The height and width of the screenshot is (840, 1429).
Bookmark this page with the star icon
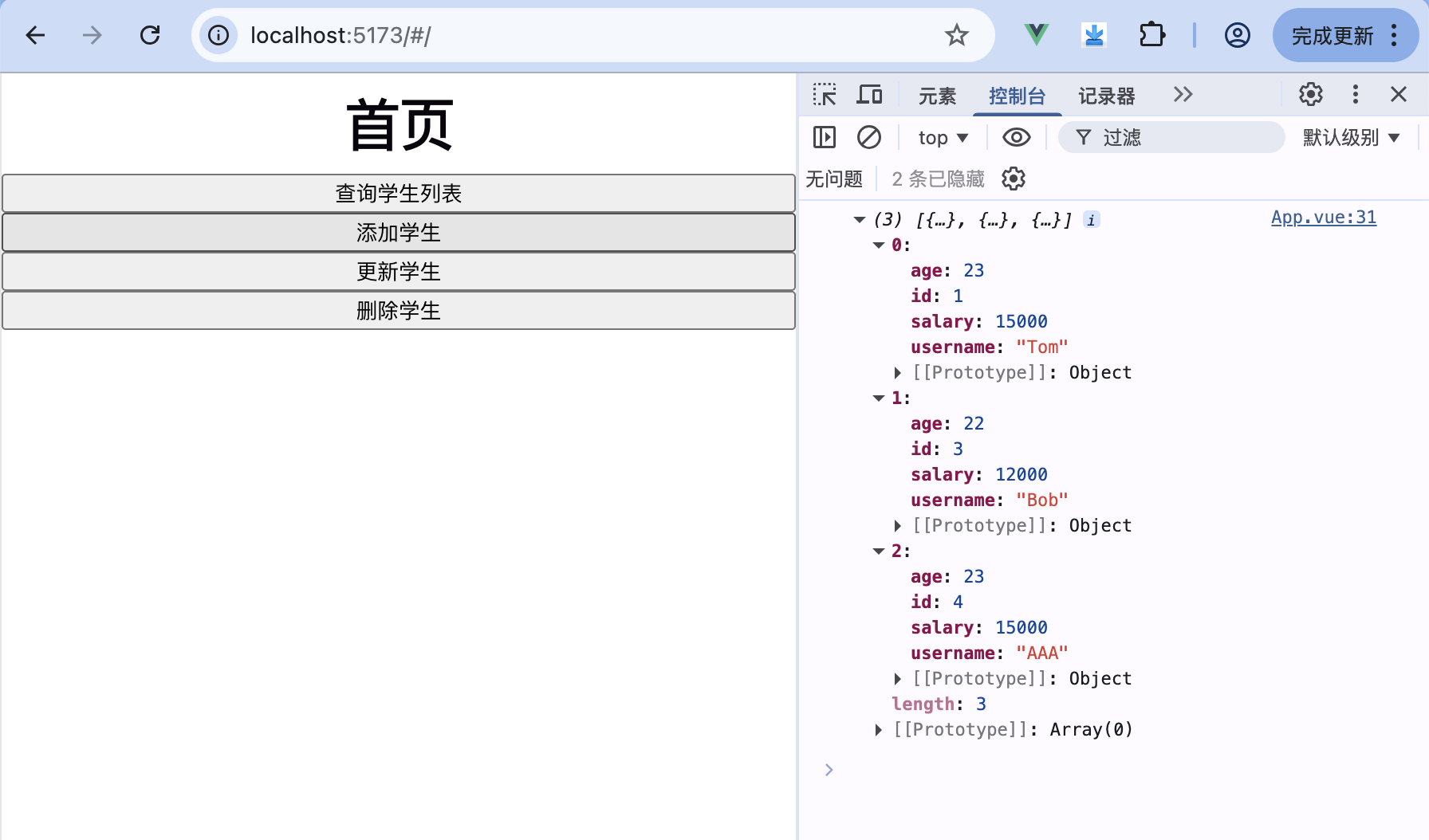(x=956, y=35)
